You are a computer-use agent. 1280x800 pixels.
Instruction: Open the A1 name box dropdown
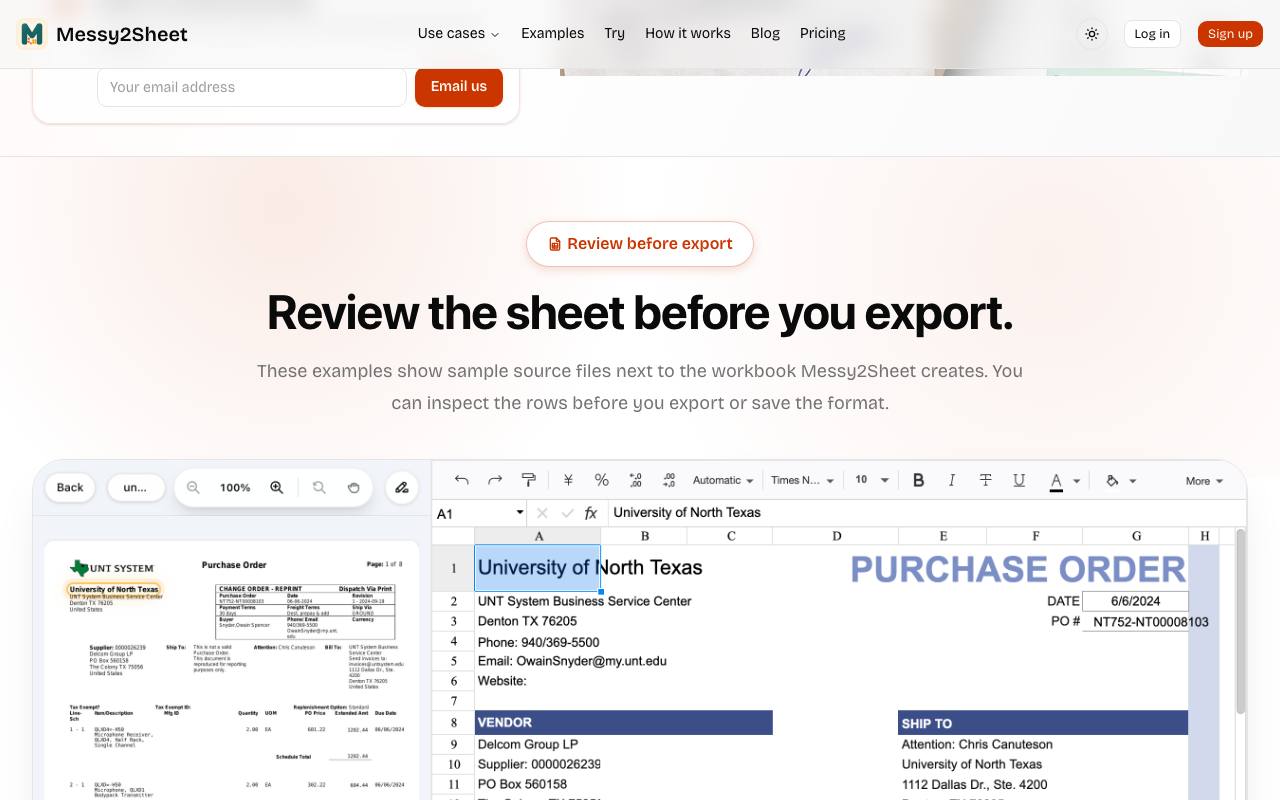coord(520,513)
